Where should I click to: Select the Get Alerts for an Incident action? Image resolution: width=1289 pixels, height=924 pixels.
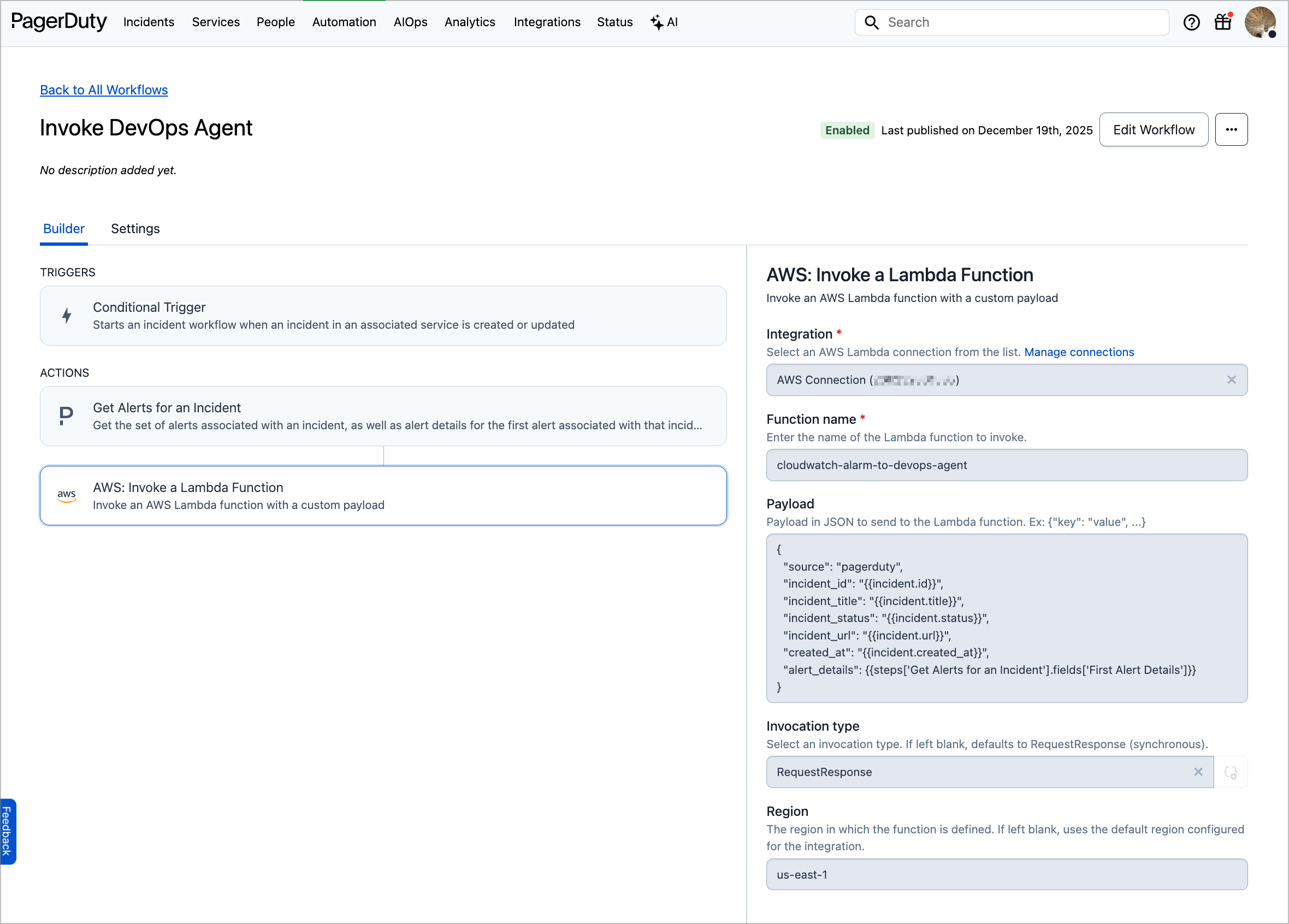coord(383,416)
